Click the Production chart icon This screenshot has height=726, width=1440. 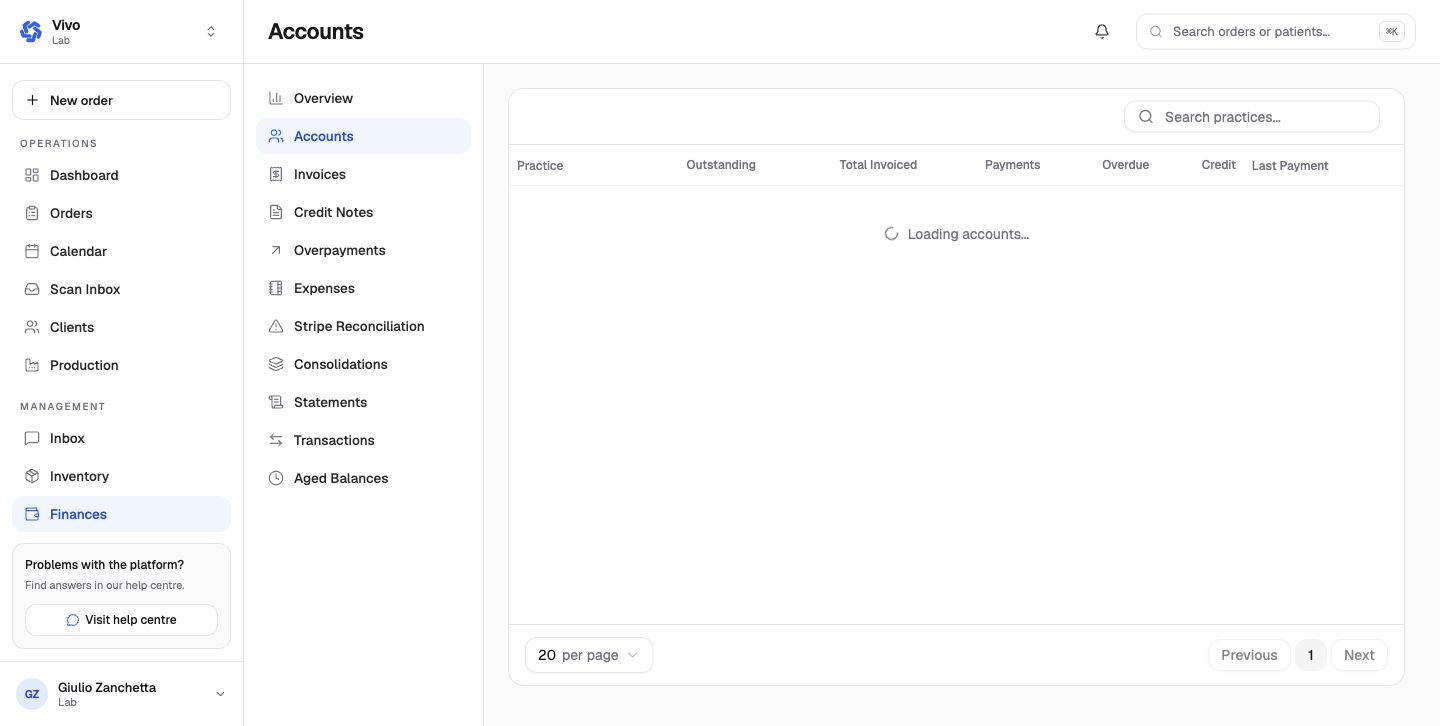pos(32,365)
